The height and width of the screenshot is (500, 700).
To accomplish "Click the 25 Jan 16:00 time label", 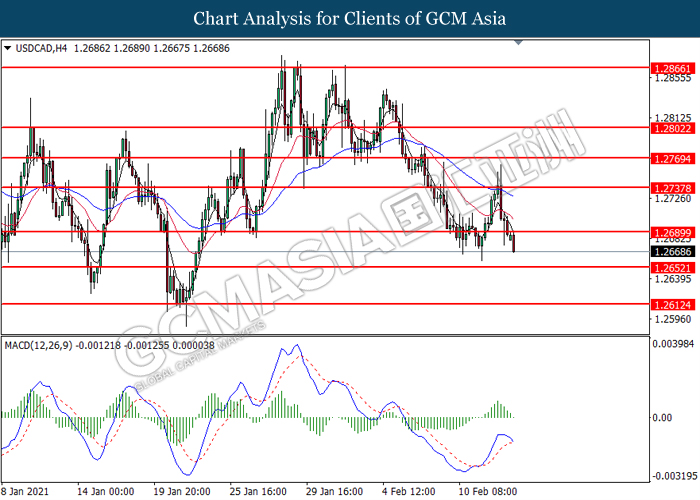I will click(258, 492).
